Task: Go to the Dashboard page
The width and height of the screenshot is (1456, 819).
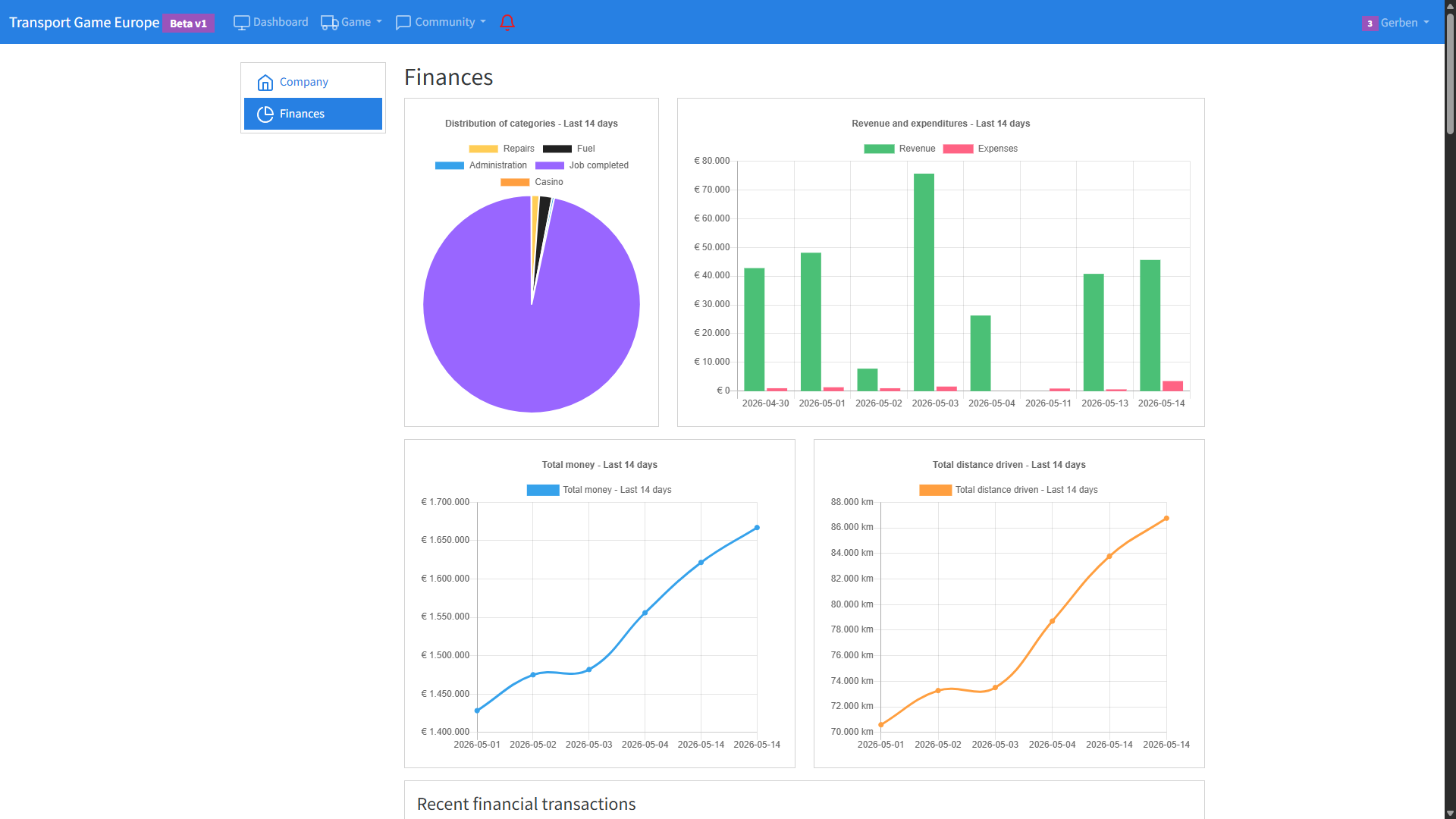Action: [271, 22]
